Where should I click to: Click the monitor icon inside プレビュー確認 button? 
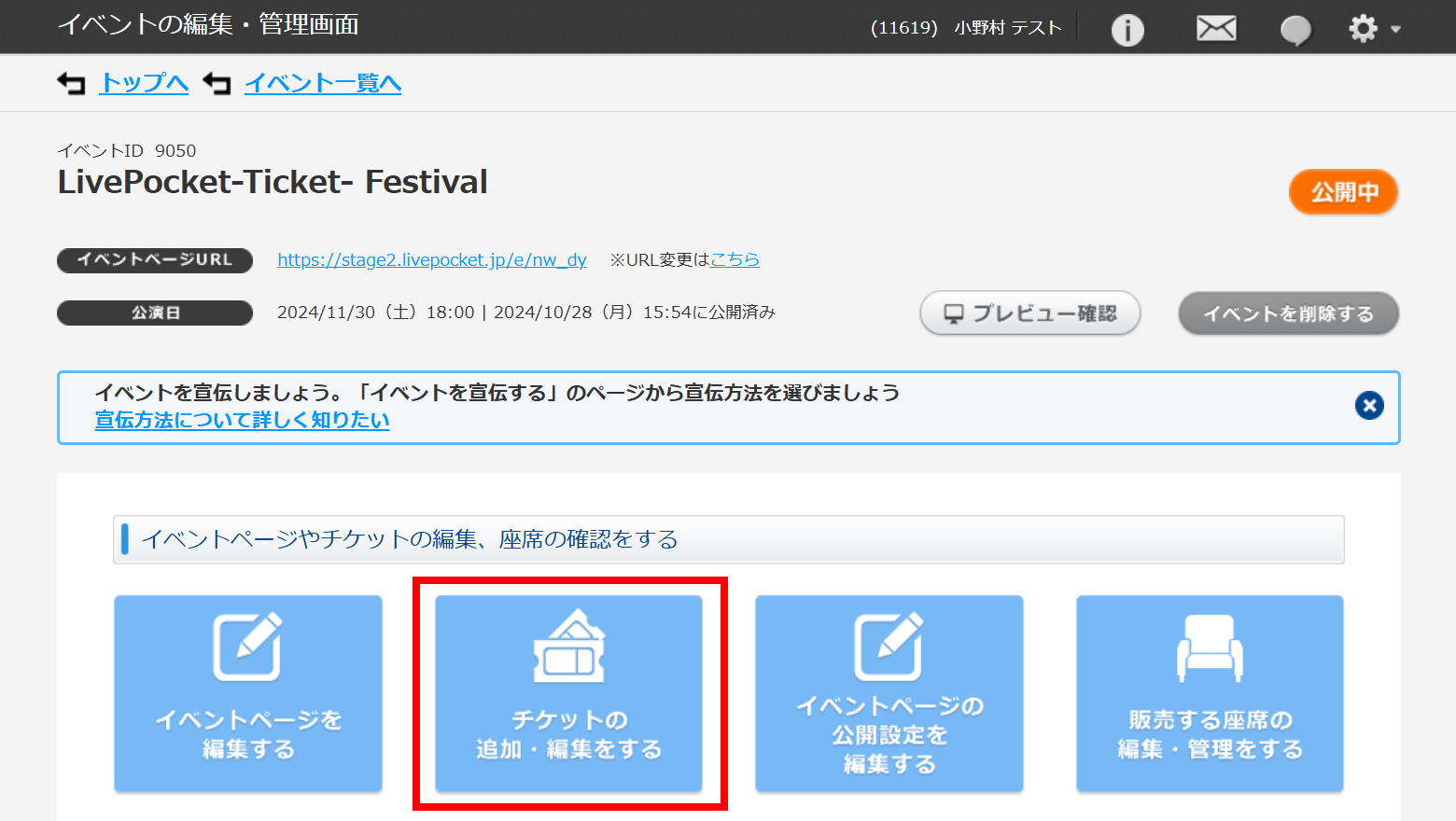952,313
